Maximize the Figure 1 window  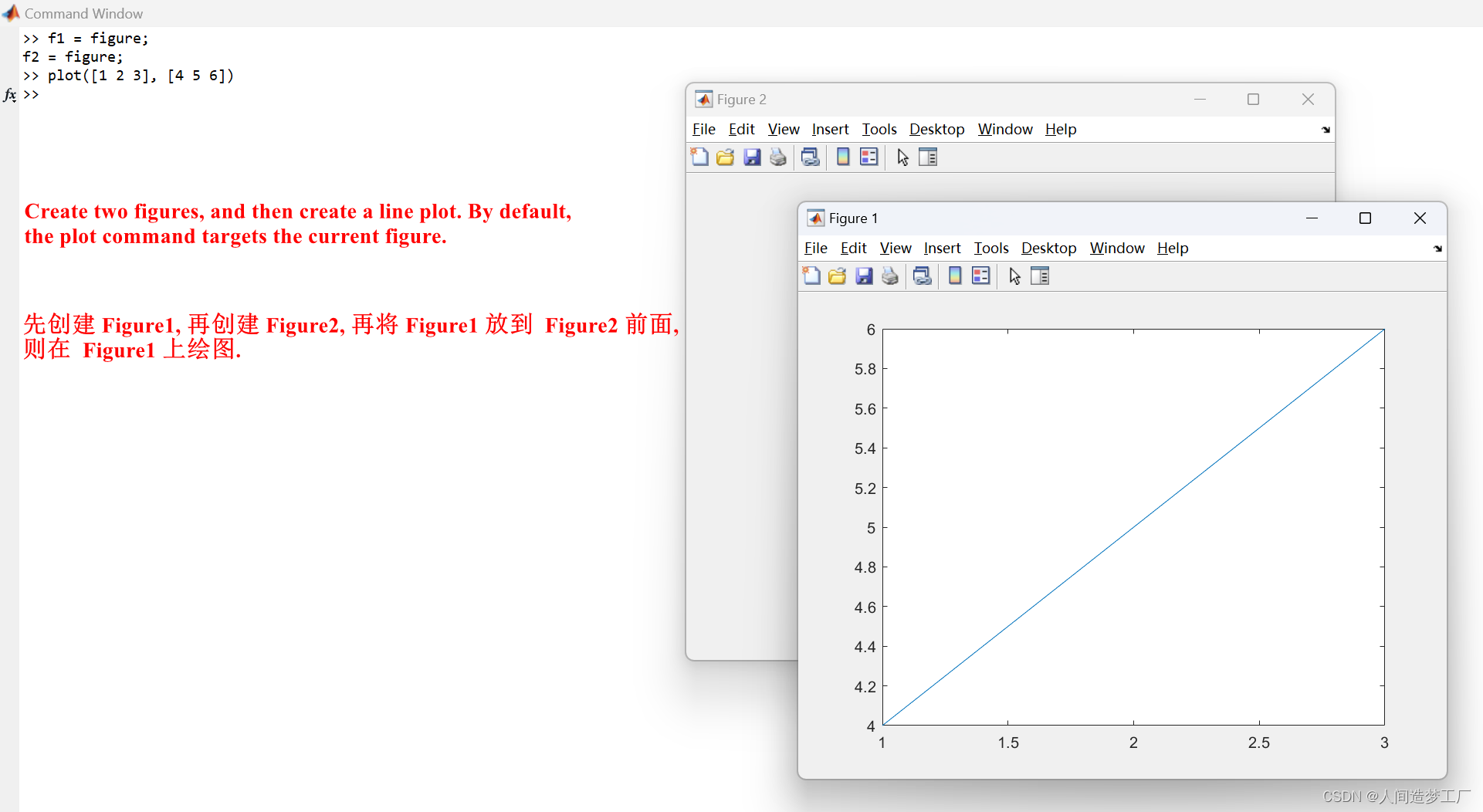point(1365,218)
